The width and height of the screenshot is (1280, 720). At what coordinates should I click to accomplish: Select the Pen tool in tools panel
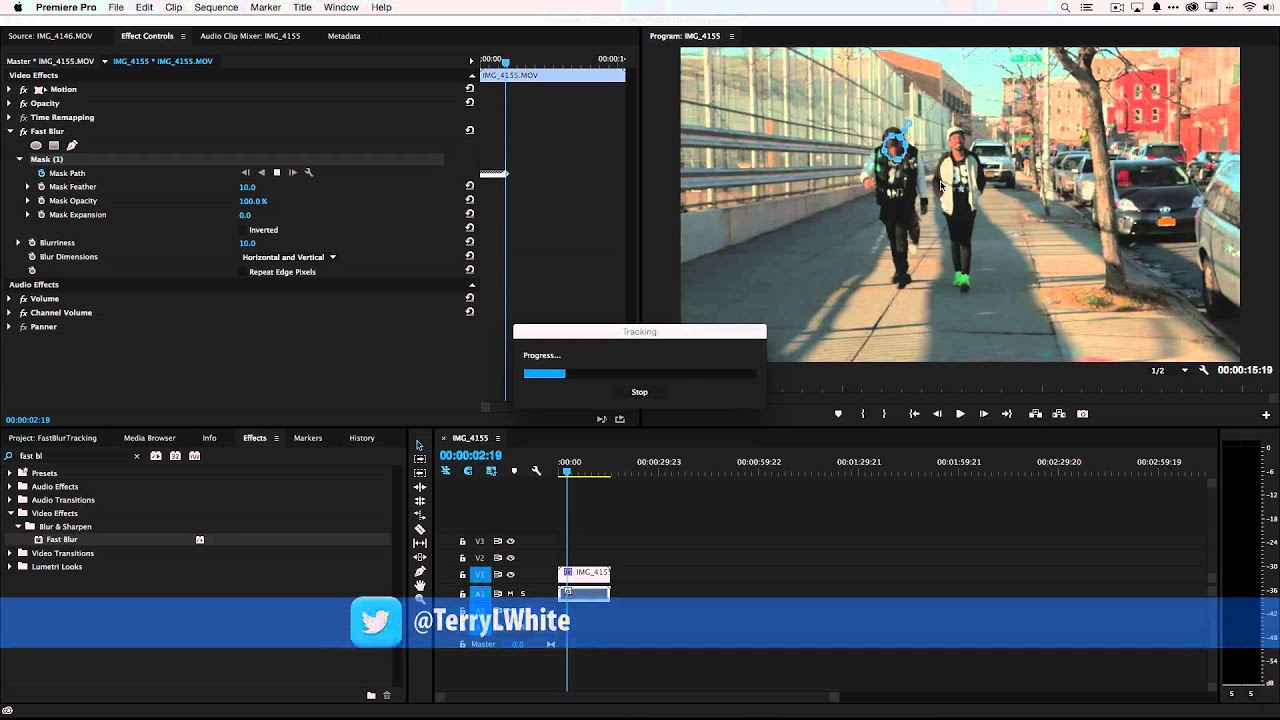point(420,571)
